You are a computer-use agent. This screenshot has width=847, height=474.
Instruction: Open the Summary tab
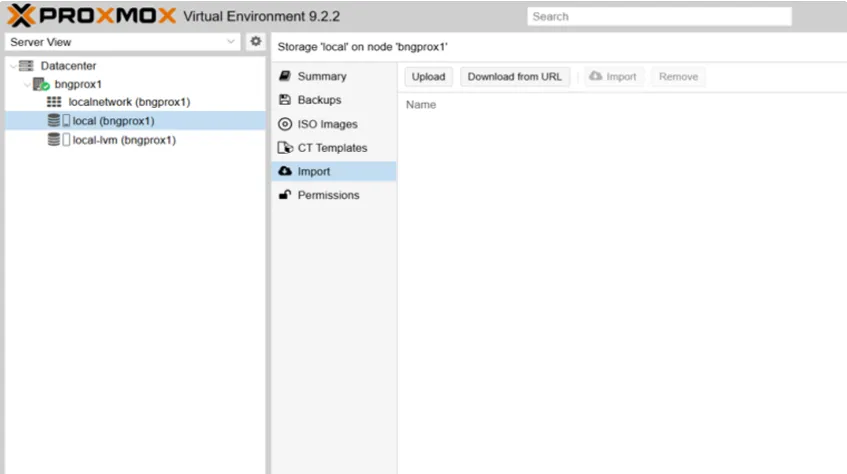tap(334, 76)
